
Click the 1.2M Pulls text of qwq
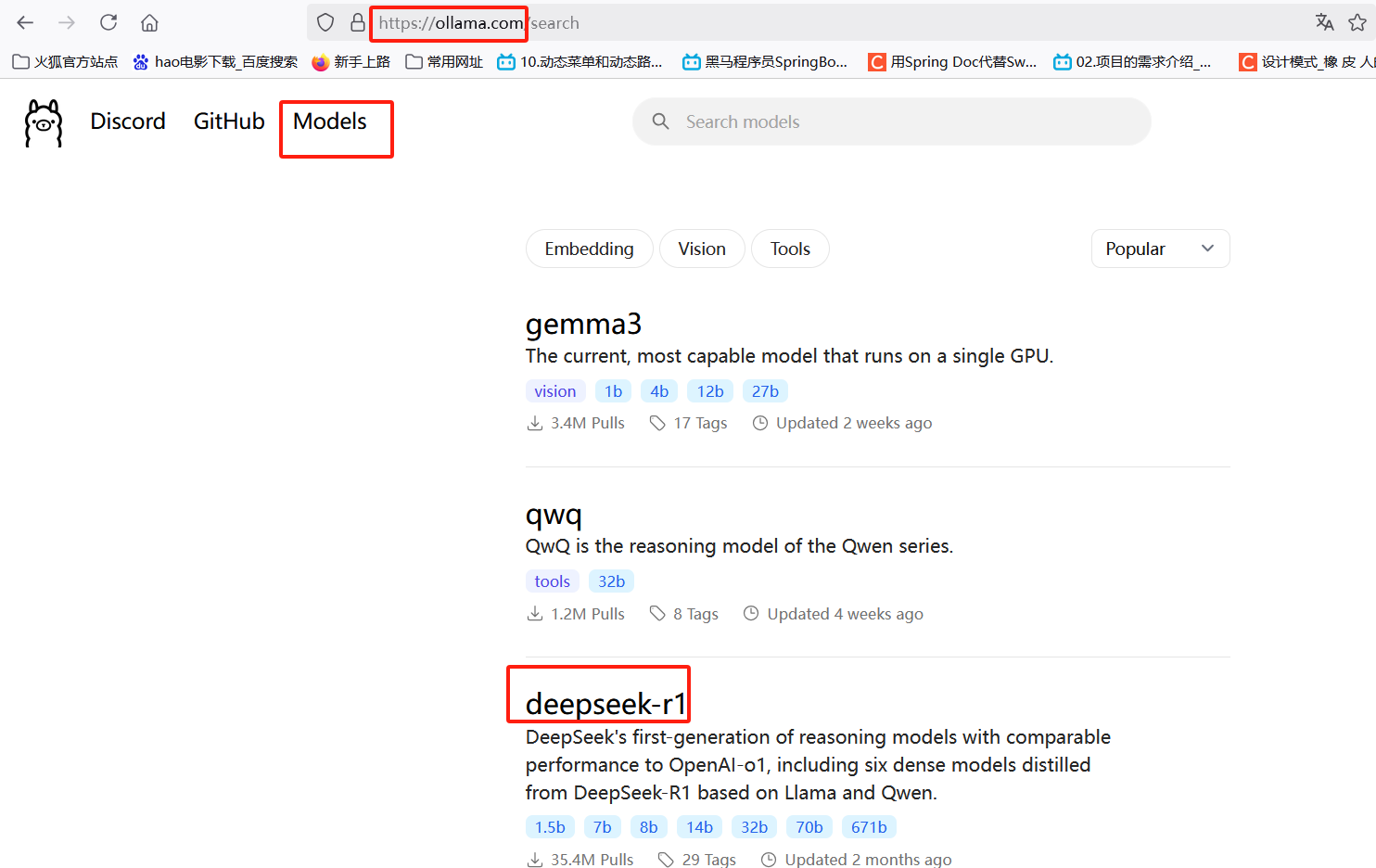(588, 614)
